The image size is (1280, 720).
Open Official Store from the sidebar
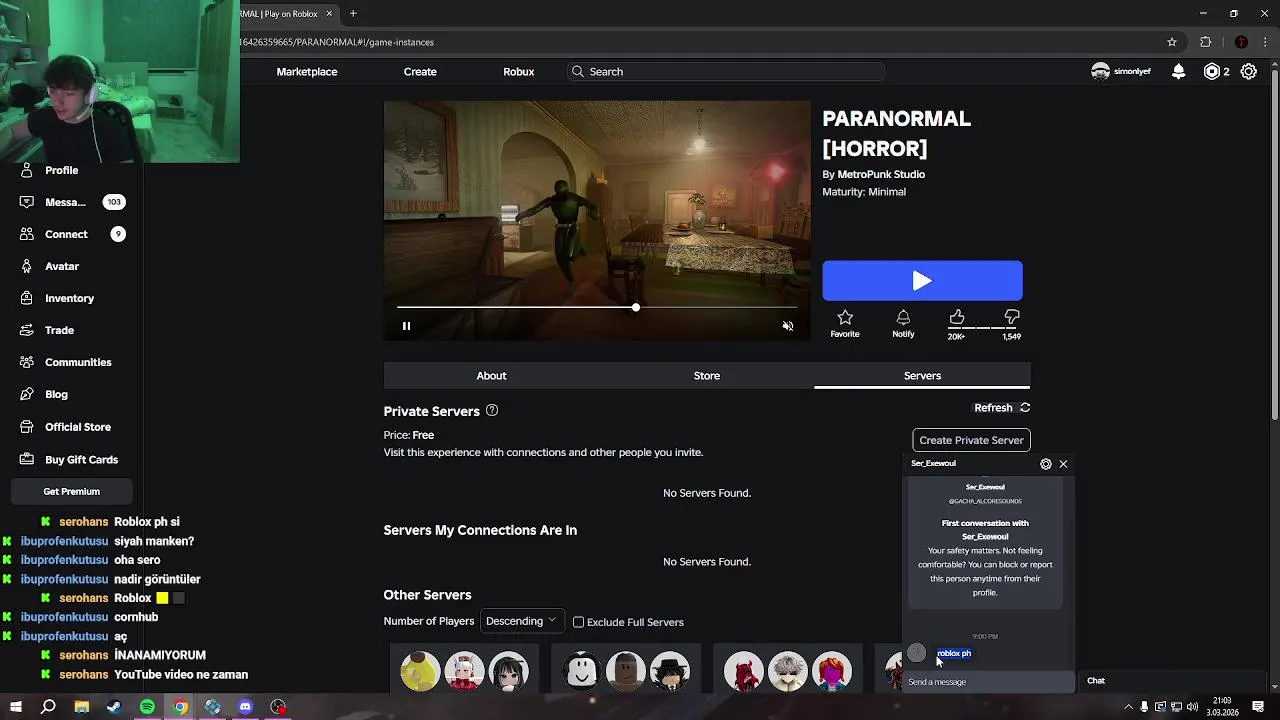pyautogui.click(x=77, y=427)
